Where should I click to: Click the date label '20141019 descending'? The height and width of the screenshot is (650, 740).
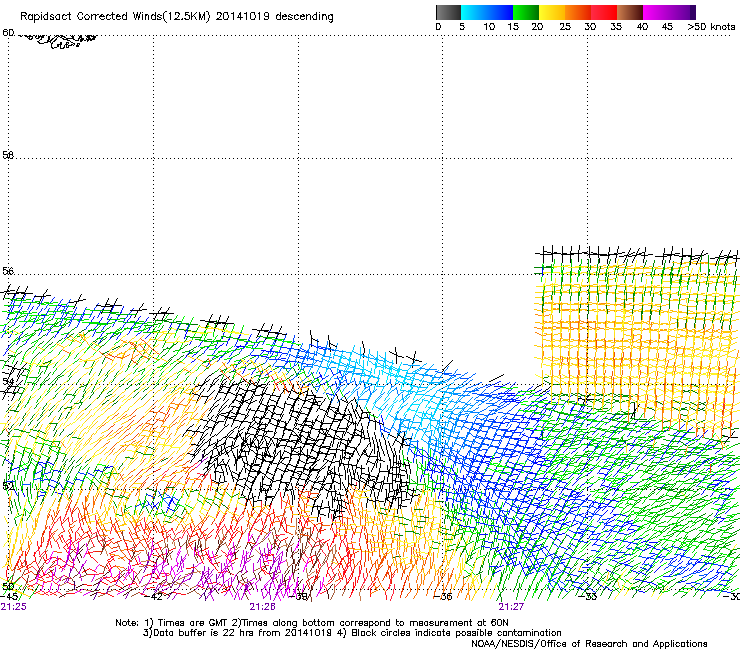click(x=274, y=17)
